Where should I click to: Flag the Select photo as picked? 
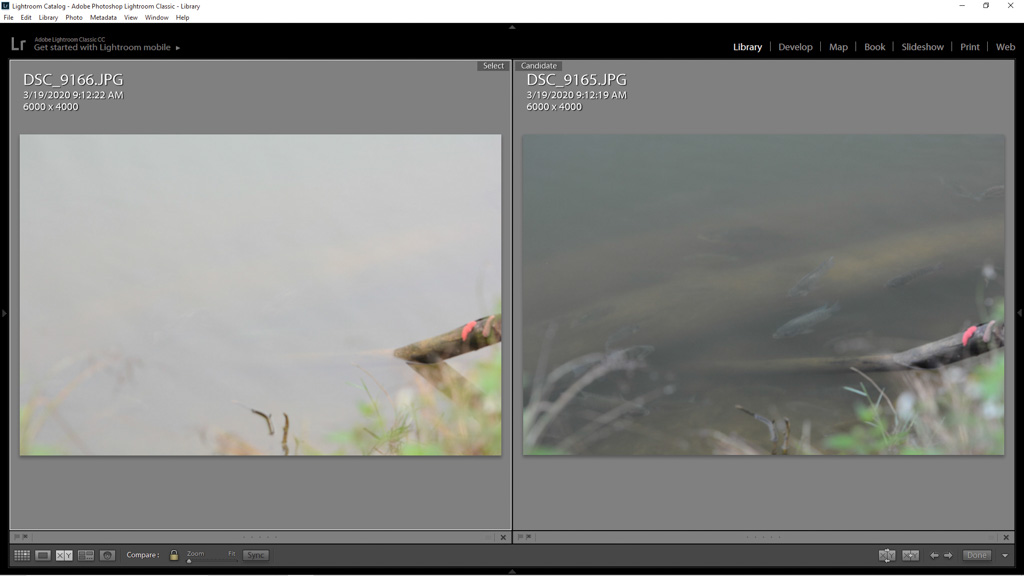17,537
